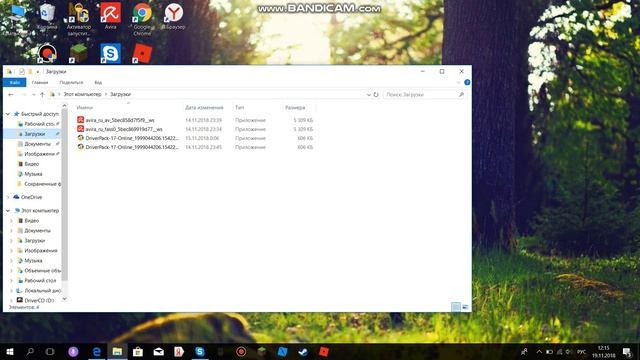The height and width of the screenshot is (360, 640).
Task: Open the Файл ribbon tab
Action: pos(15,82)
